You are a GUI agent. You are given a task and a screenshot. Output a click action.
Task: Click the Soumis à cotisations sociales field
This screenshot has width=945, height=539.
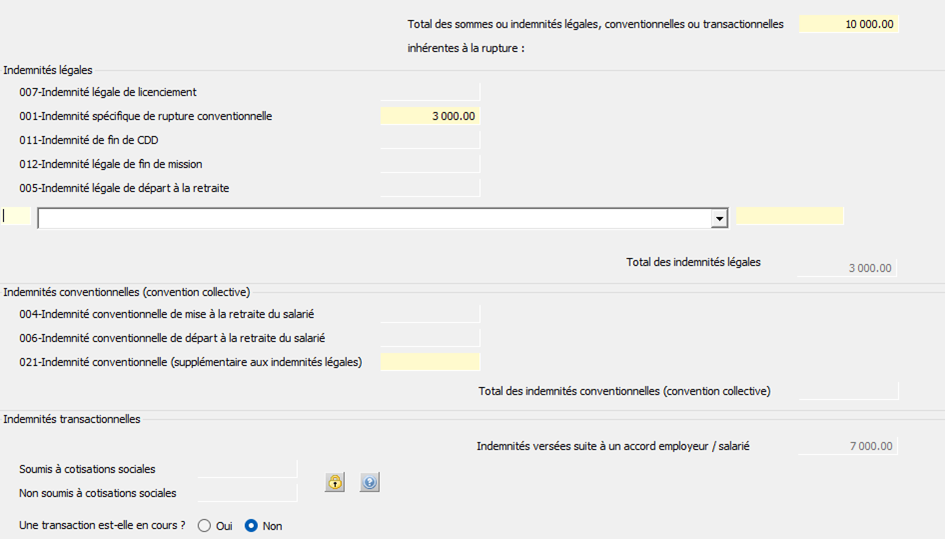click(x=248, y=469)
